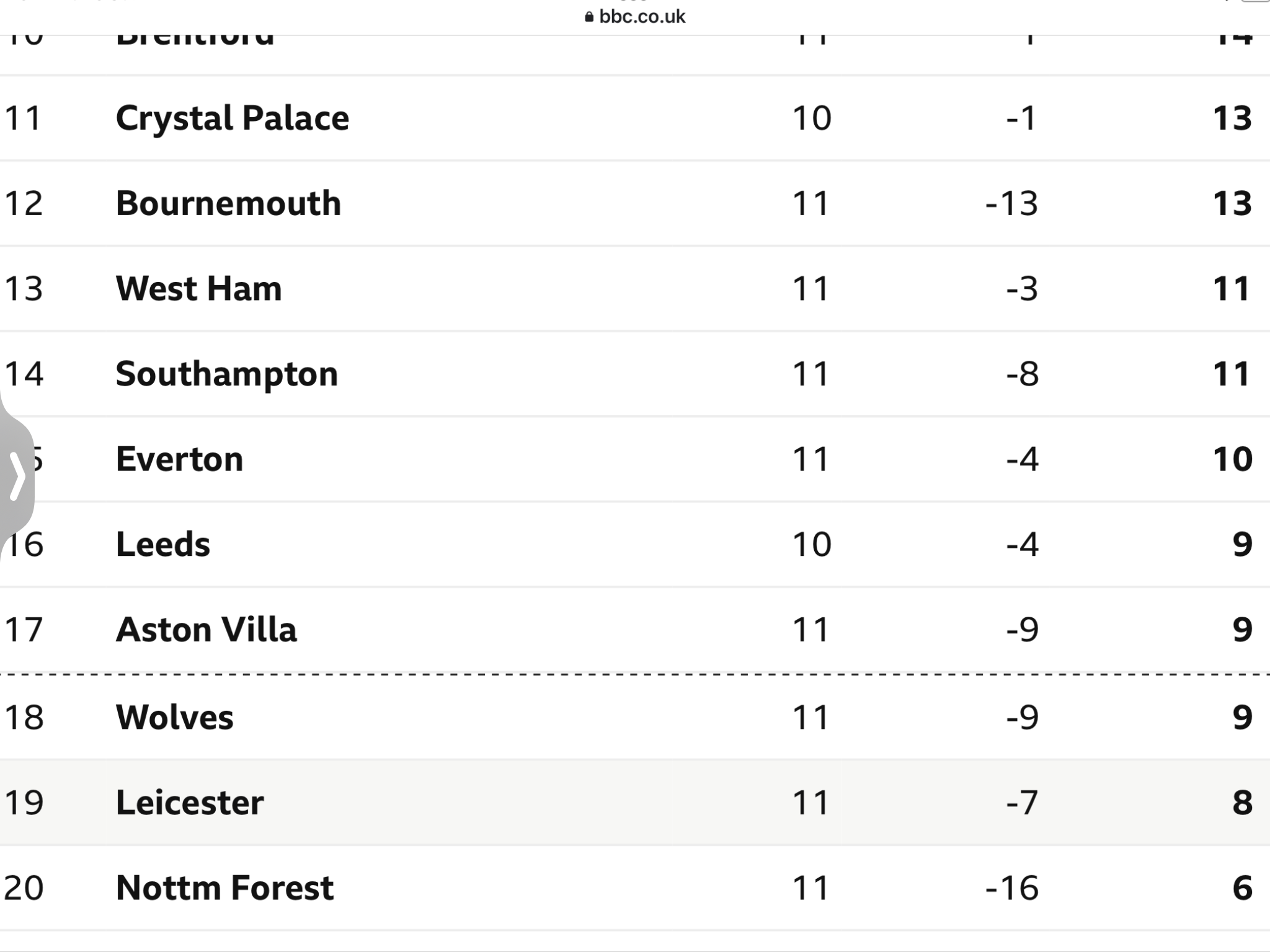Tap the bbc.co.uk address bar
The image size is (1270, 952).
[635, 17]
